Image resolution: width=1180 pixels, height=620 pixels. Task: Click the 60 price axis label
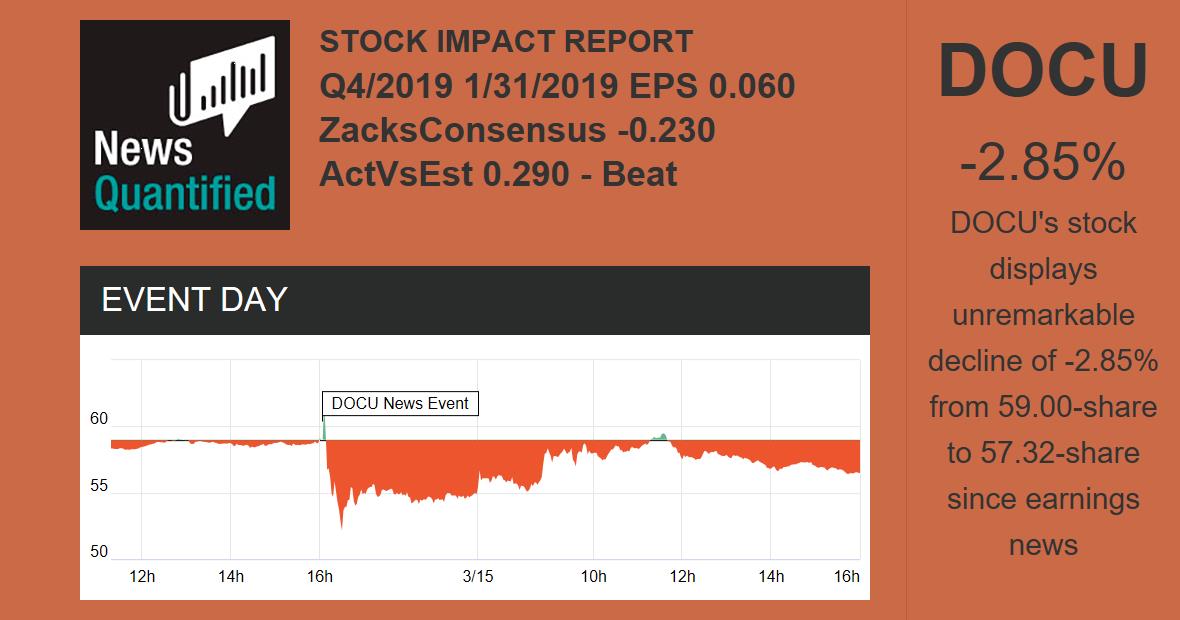[99, 419]
